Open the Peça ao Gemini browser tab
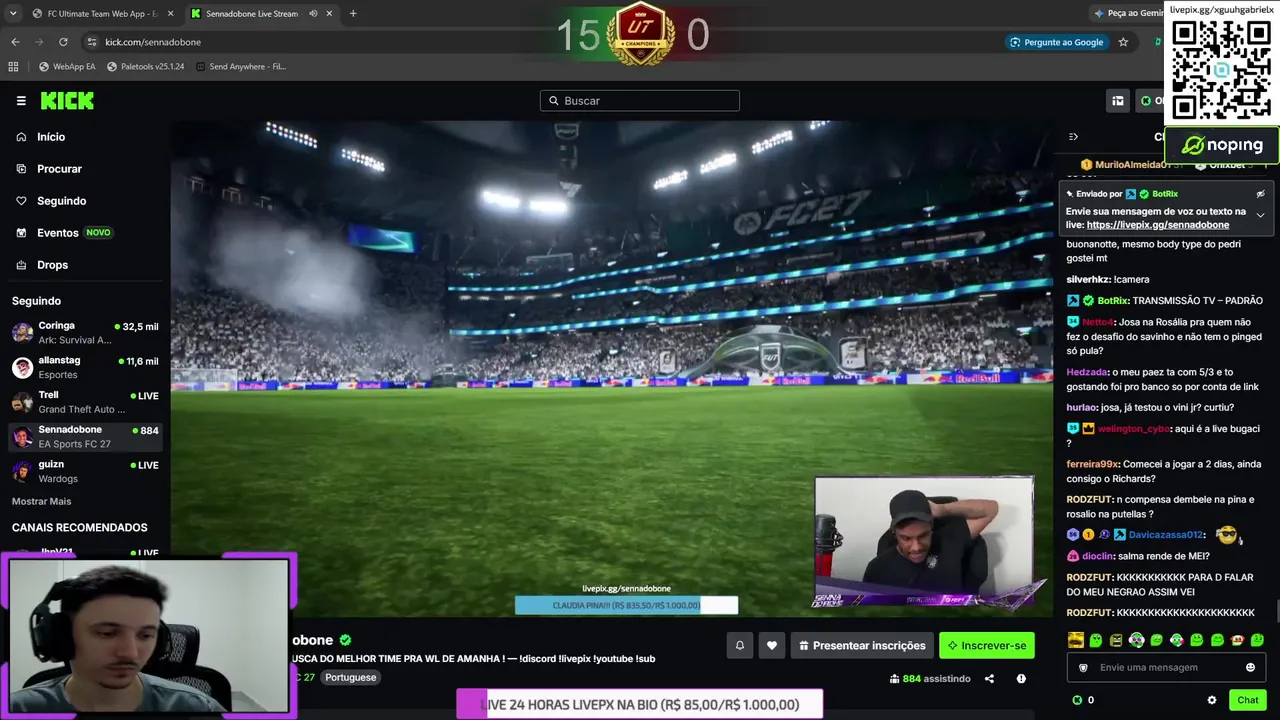 (x=1130, y=14)
